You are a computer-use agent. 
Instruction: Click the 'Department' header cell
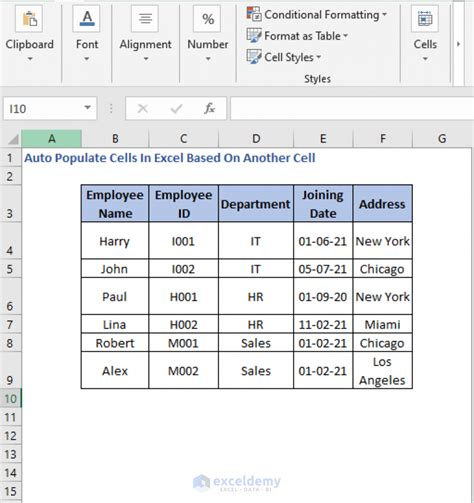256,204
